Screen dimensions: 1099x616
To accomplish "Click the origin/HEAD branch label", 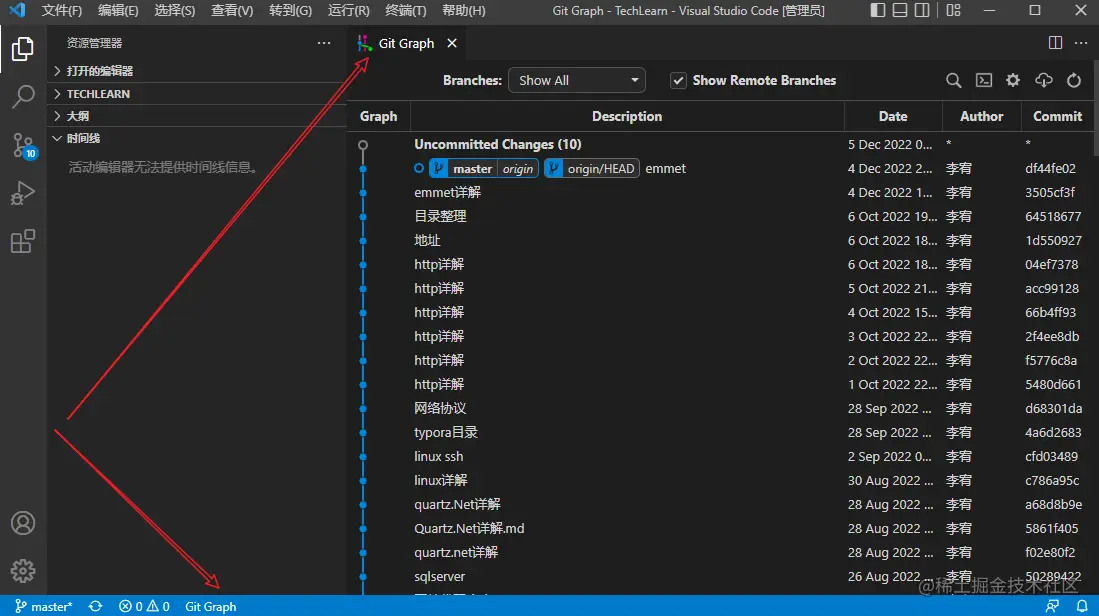I will pos(592,168).
